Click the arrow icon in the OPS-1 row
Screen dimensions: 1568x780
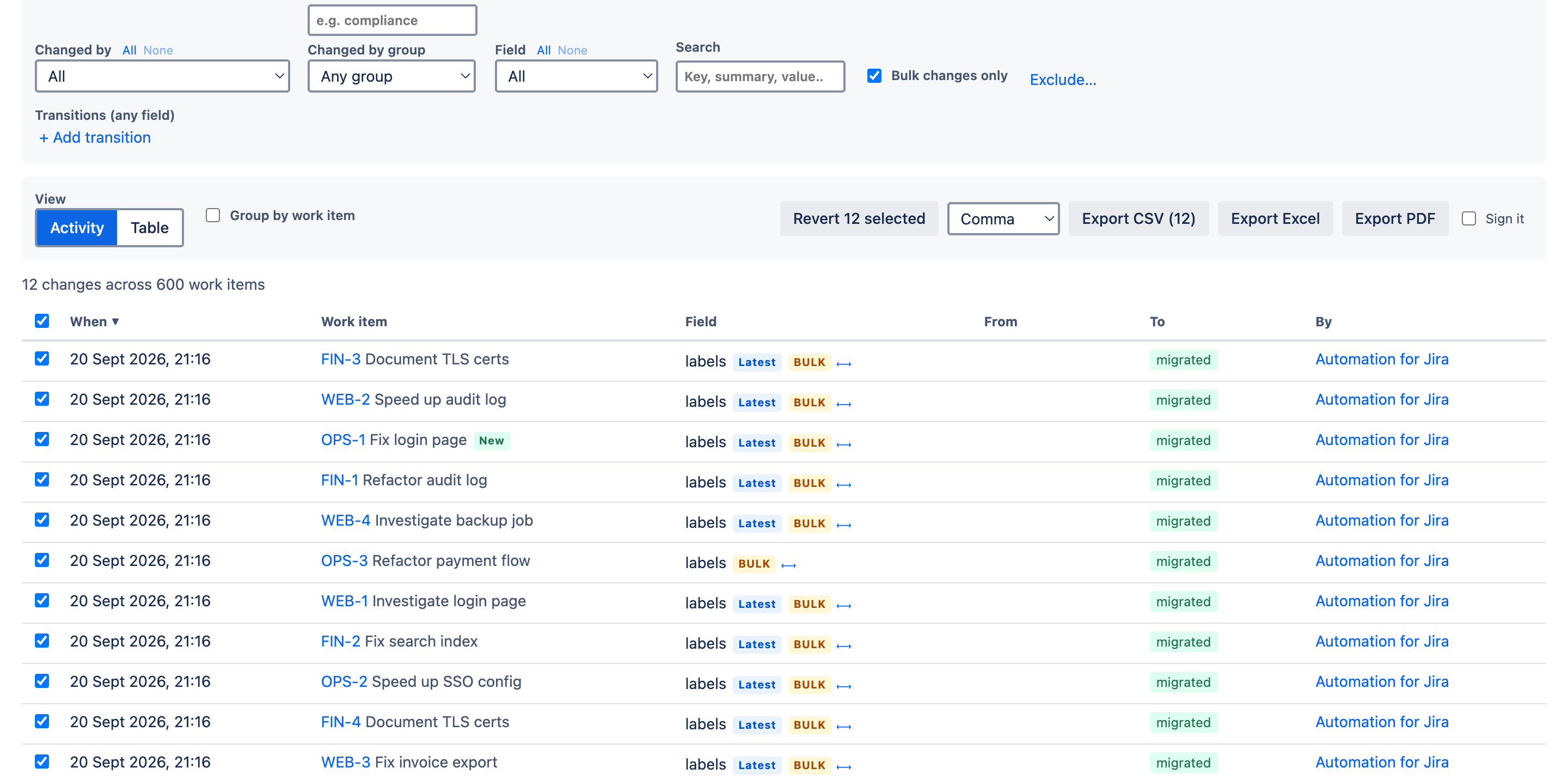point(844,444)
